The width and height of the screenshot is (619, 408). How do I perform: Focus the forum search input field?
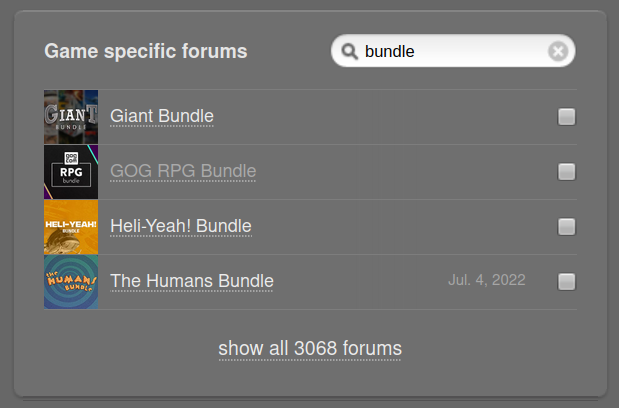(453, 51)
